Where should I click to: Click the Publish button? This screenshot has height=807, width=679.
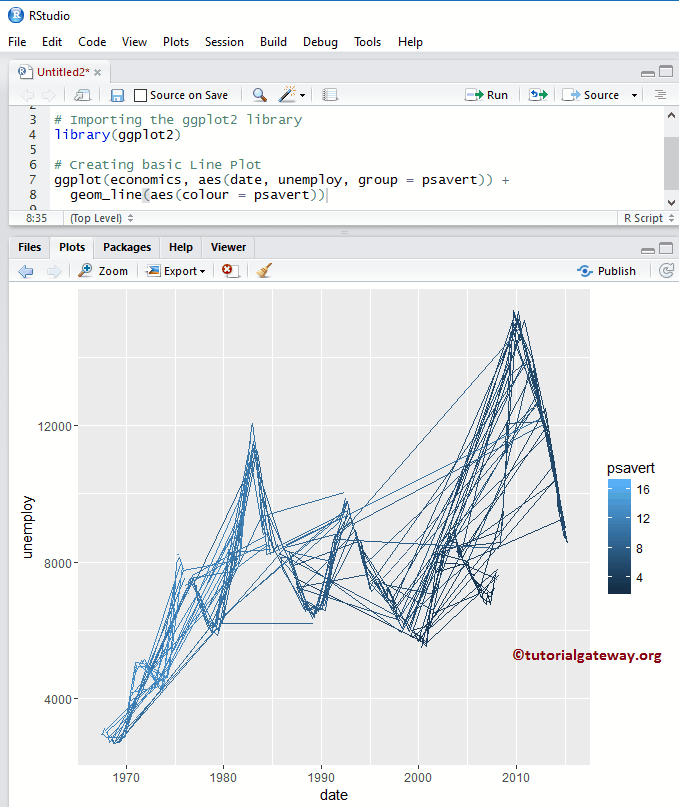606,271
